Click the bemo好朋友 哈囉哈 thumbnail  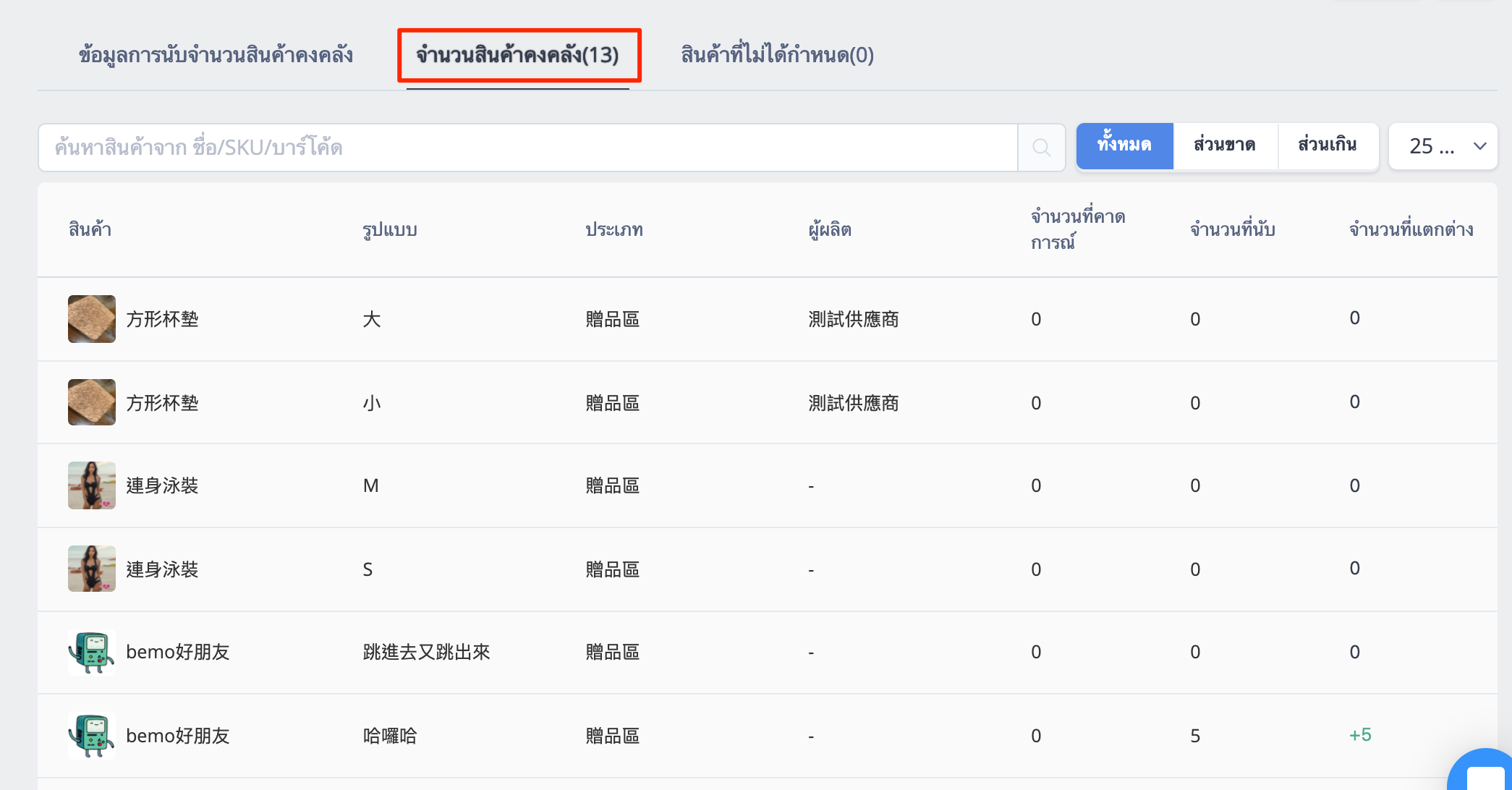[92, 735]
